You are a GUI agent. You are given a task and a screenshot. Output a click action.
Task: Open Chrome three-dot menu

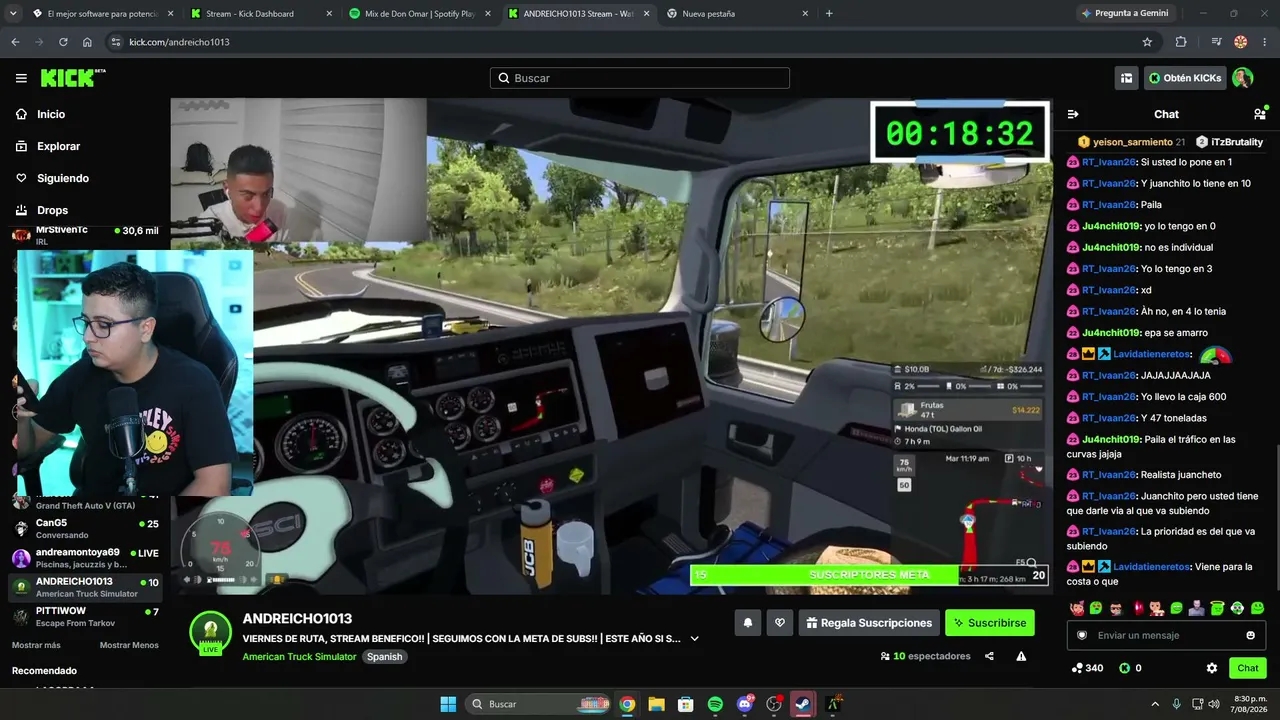click(1264, 42)
